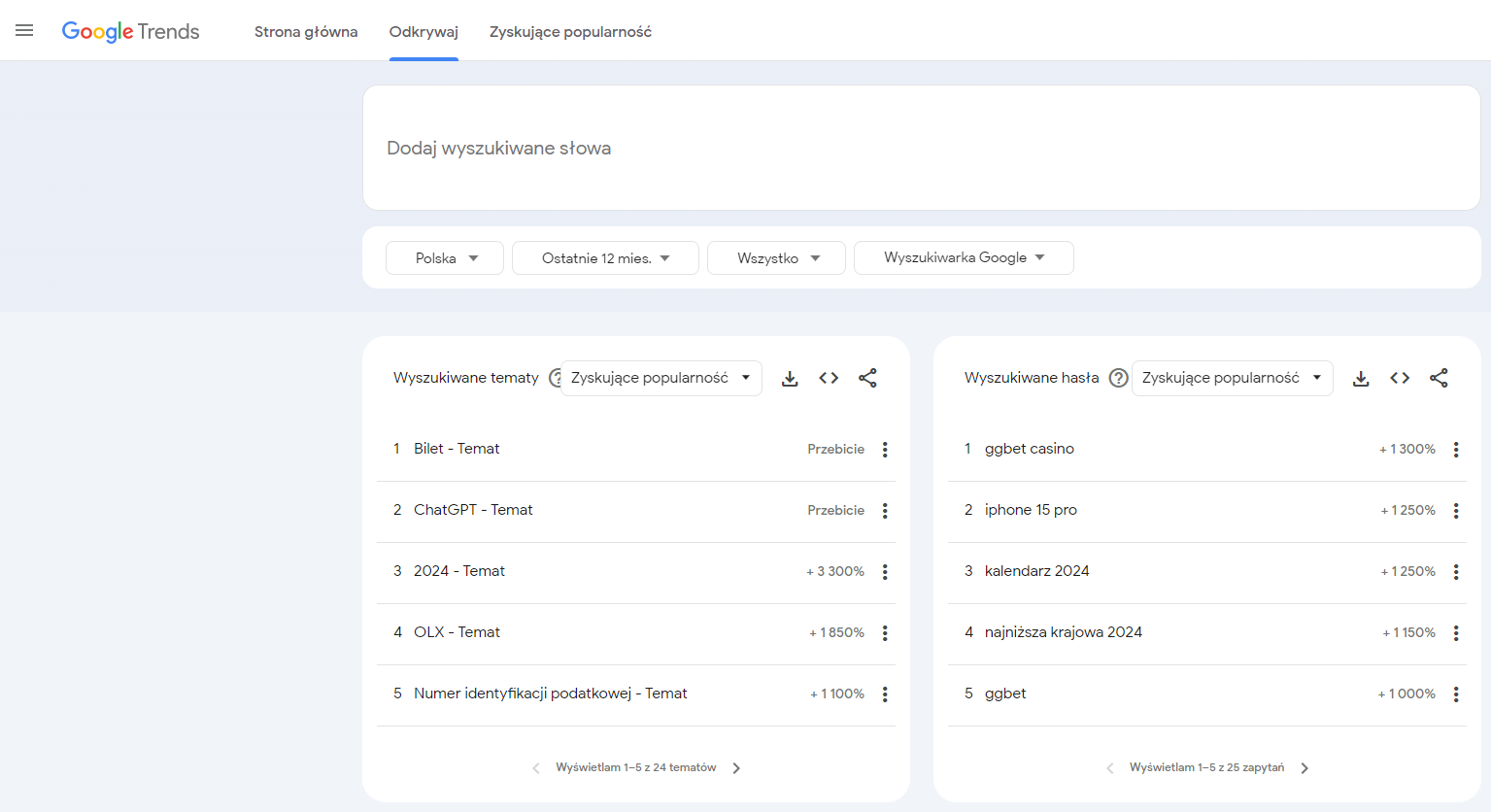Go to next page of zapytań
Viewport: 1491px width, 812px height.
coord(1305,768)
